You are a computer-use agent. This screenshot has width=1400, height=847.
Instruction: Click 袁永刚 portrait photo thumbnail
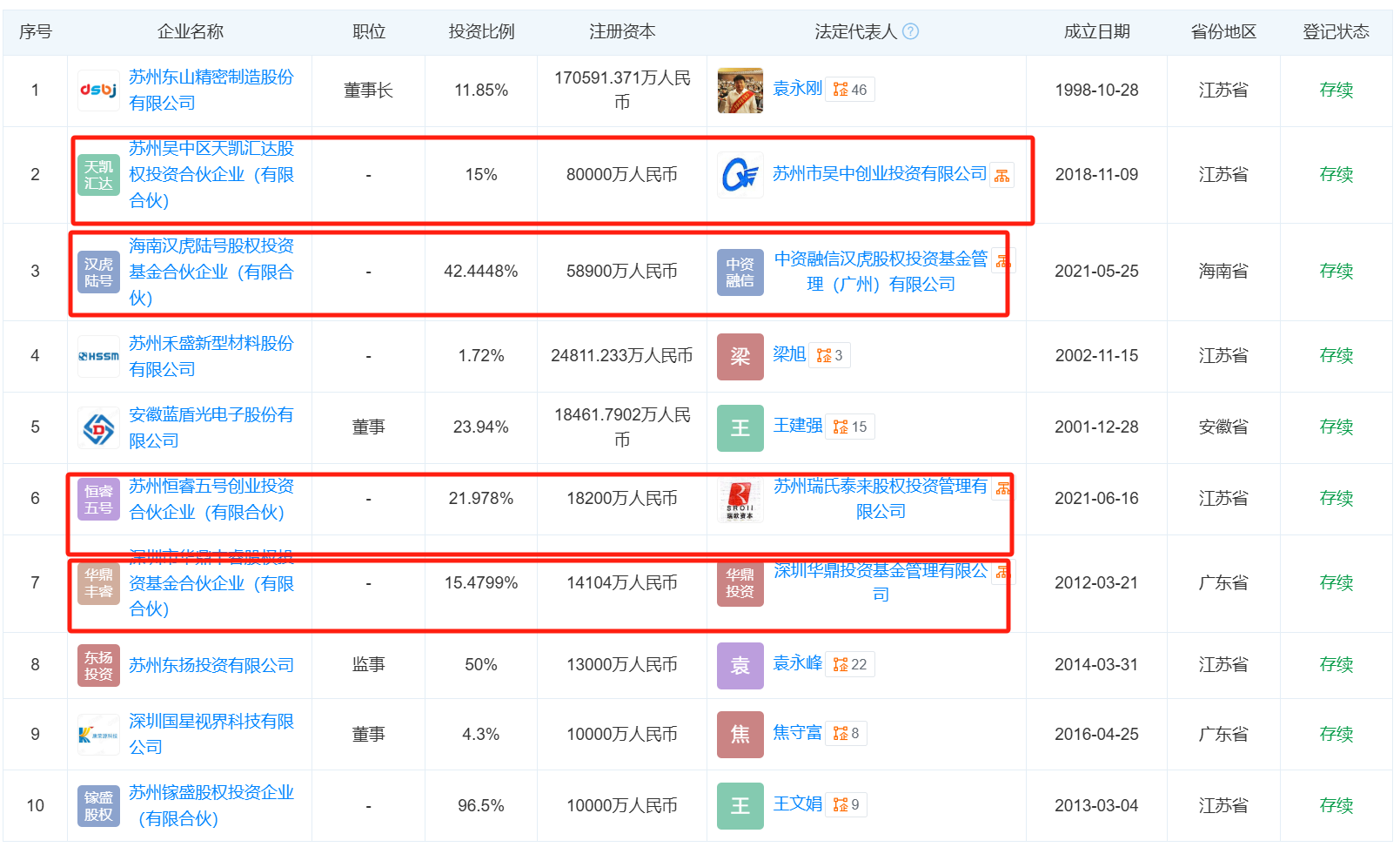point(740,91)
